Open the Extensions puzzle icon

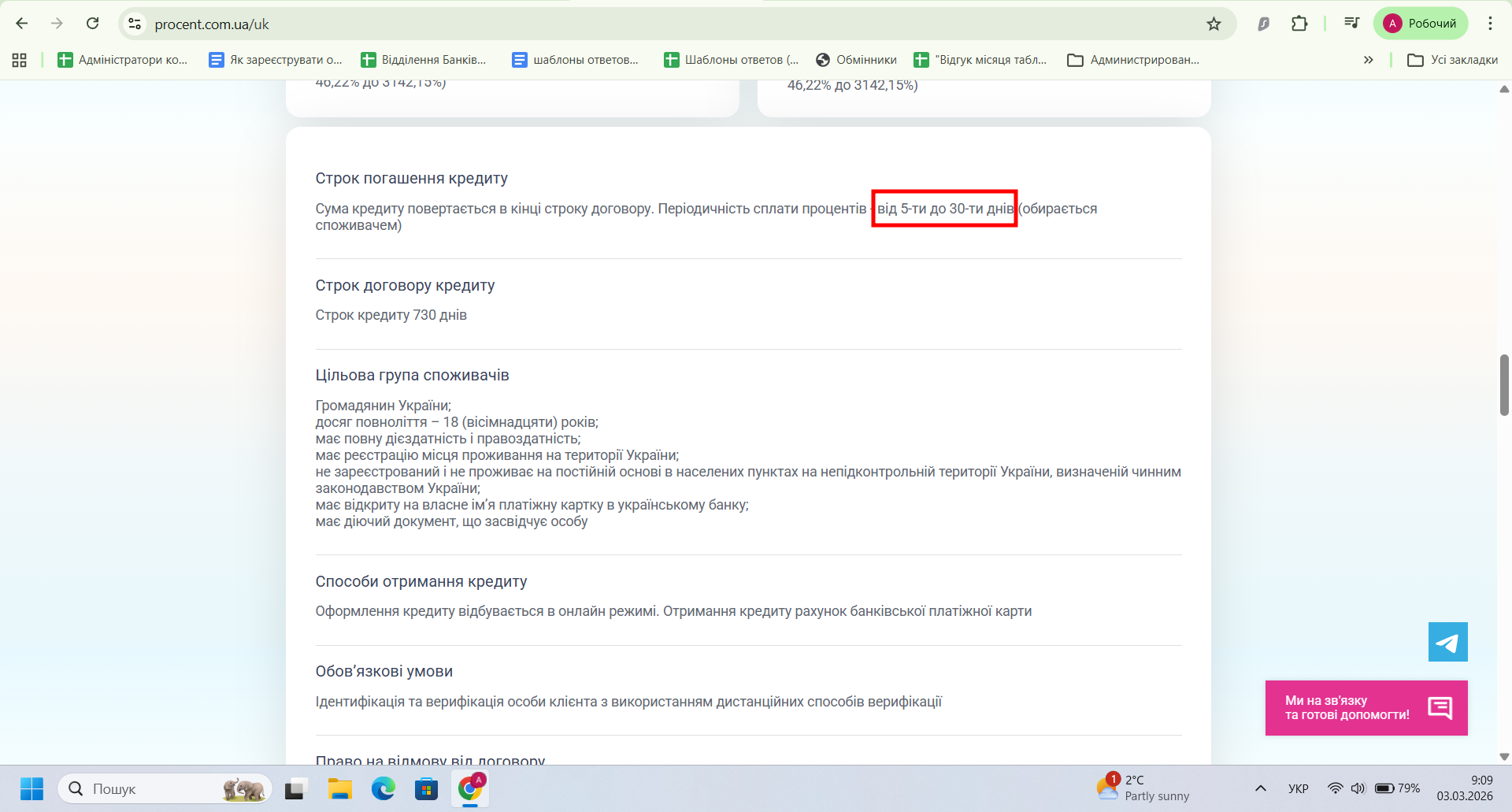click(1299, 24)
